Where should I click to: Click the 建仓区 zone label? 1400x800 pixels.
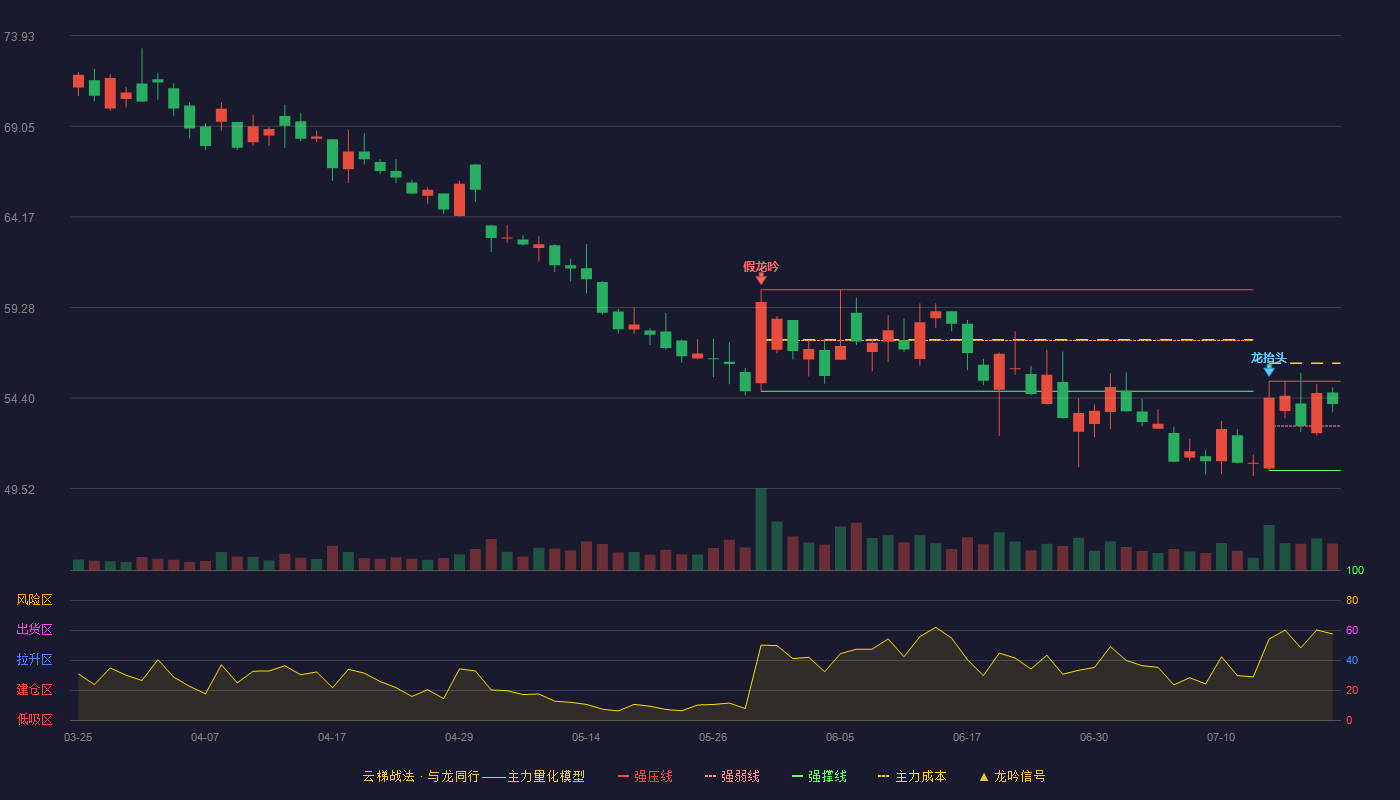tap(34, 690)
